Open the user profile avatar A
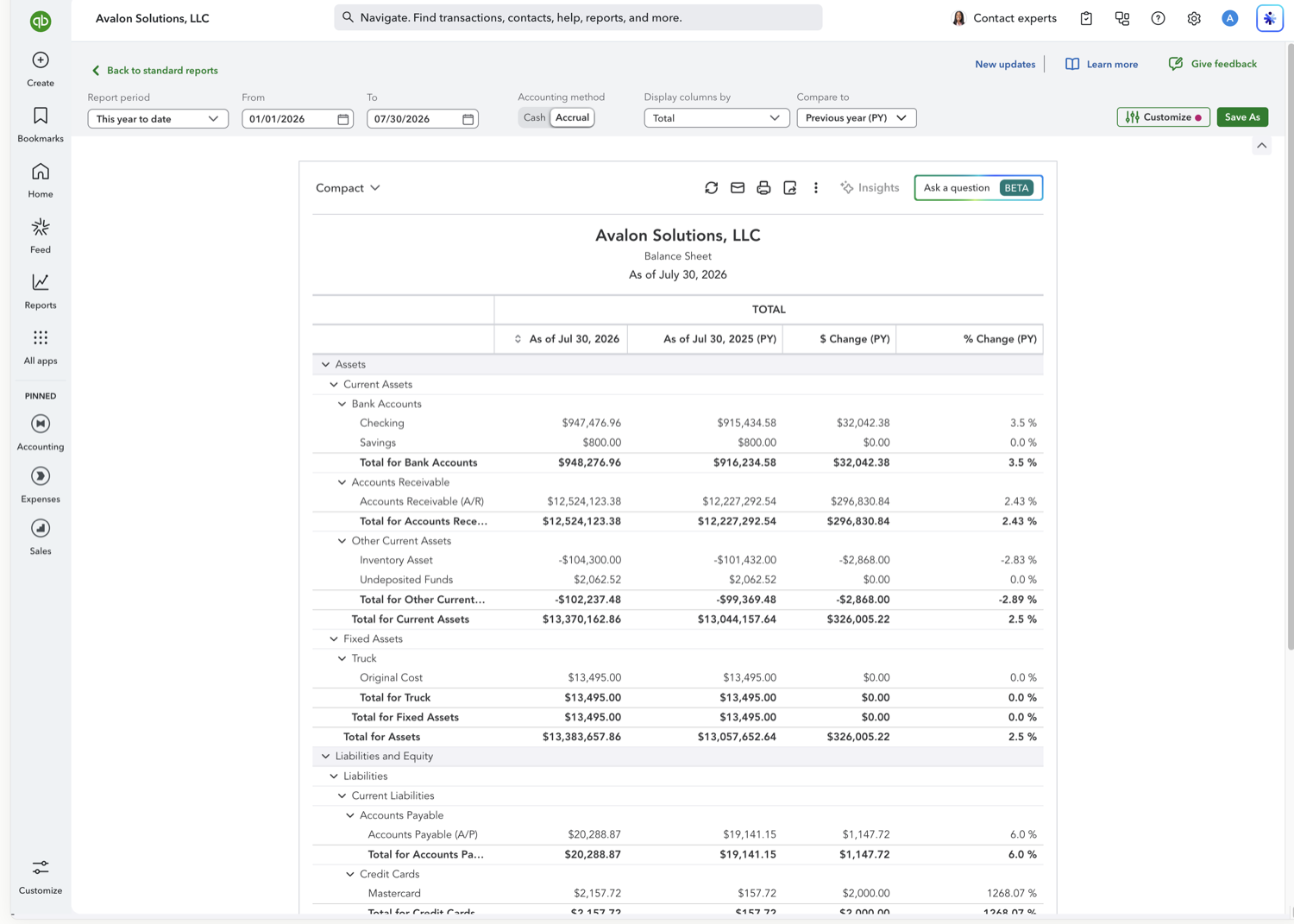The image size is (1294, 924). (1230, 18)
